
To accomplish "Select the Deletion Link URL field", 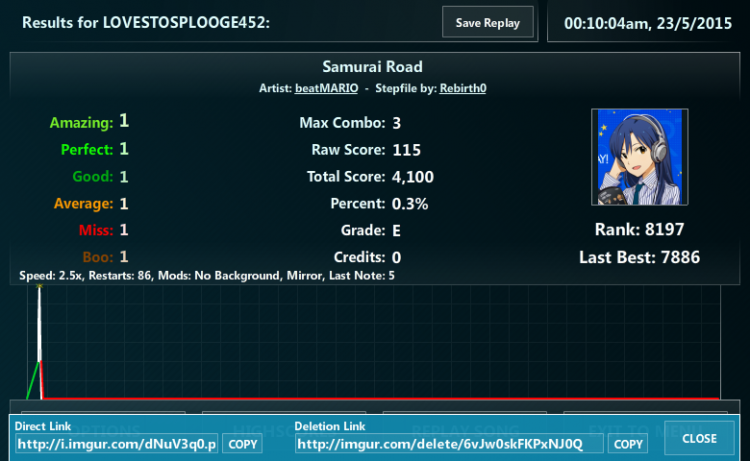I will [449, 444].
